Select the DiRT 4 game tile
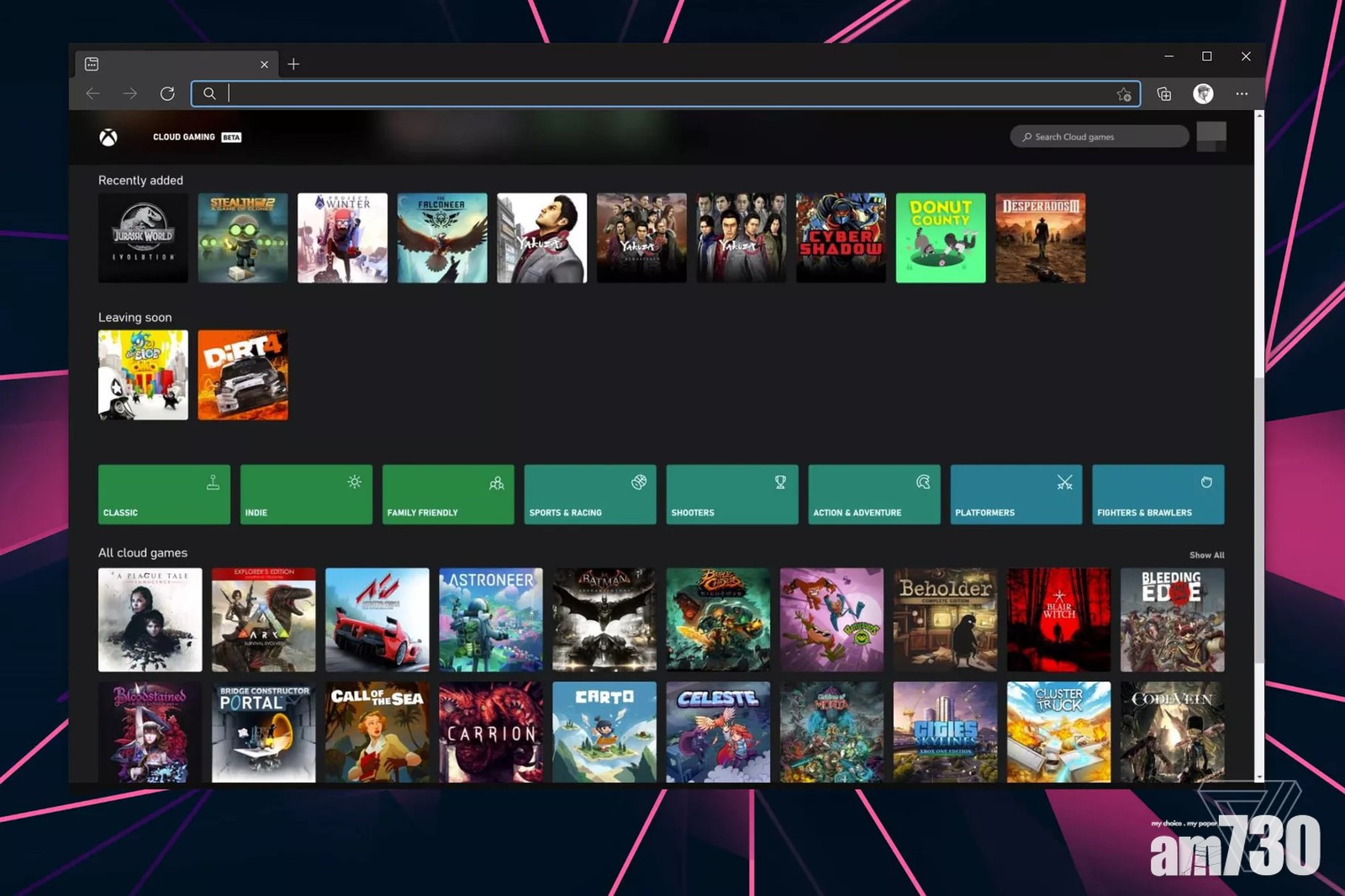Screen dimensions: 1345x896 [243, 375]
